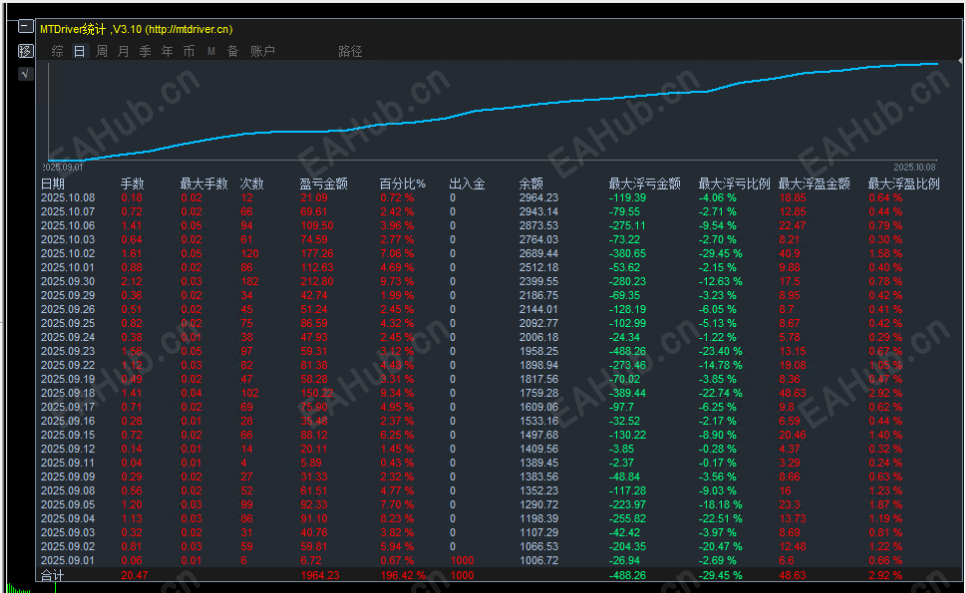Click the 1000 deposit in 2025.09.01 row

click(x=462, y=560)
